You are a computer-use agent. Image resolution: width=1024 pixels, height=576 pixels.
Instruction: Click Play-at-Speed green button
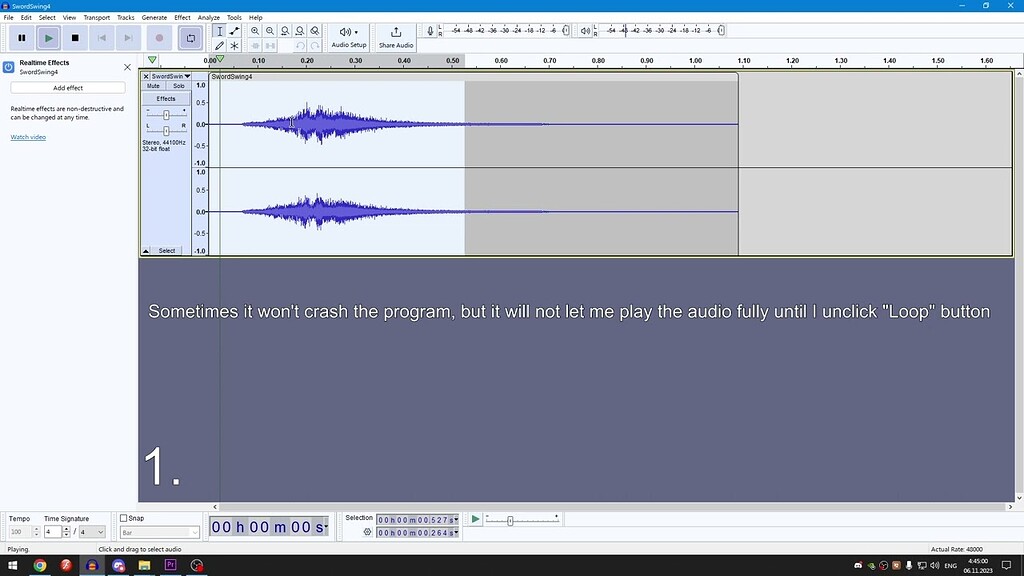point(475,519)
